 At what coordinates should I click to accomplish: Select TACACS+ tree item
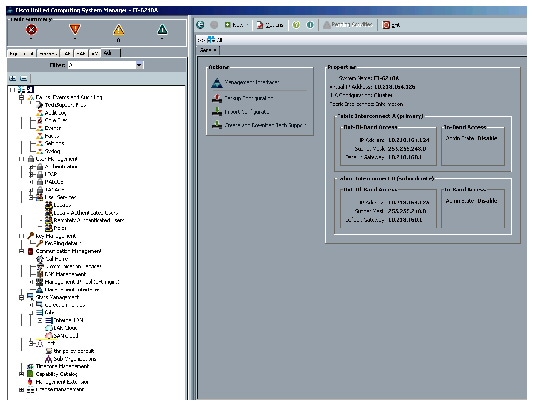coord(55,189)
